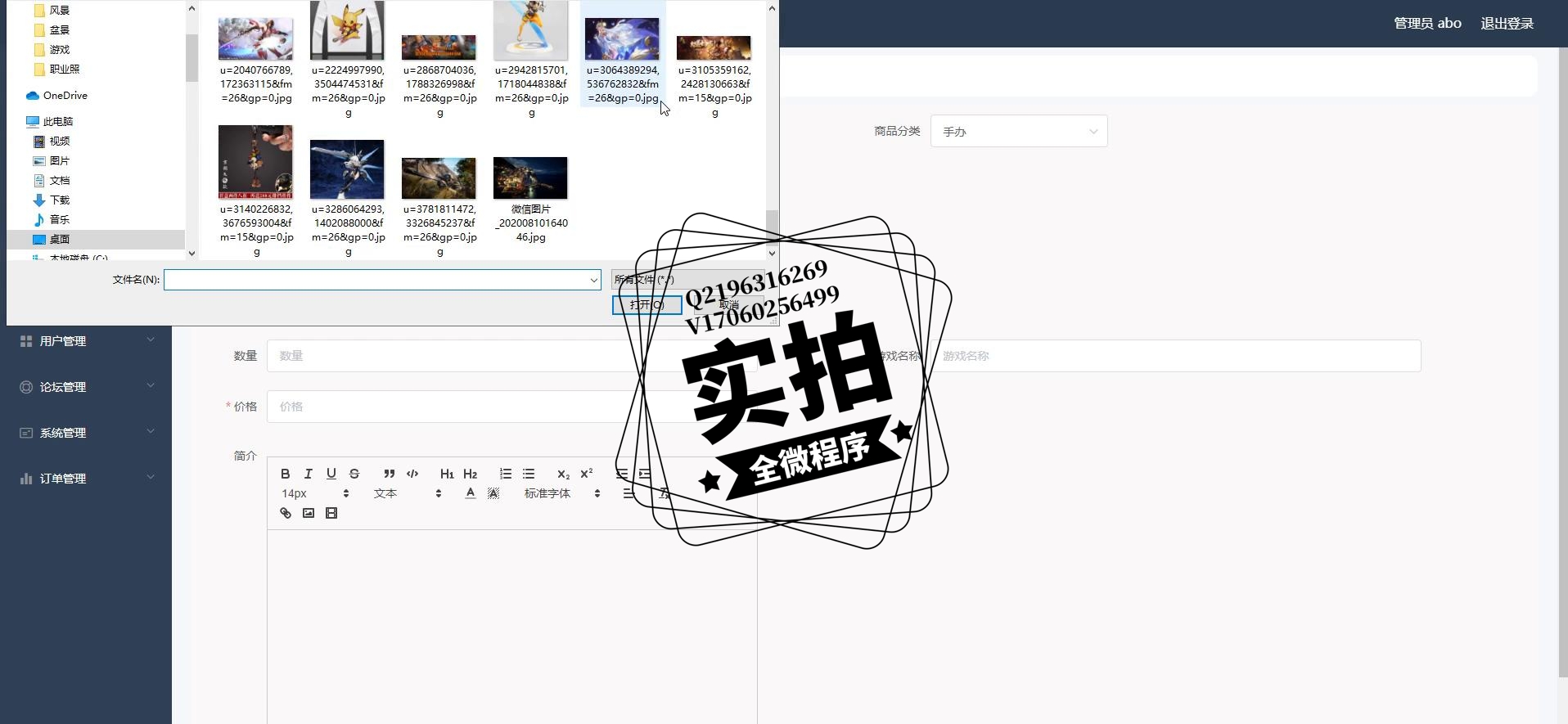Screen dimensions: 1568x724
Task: Insert a blockquote in the editor
Action: click(x=390, y=474)
